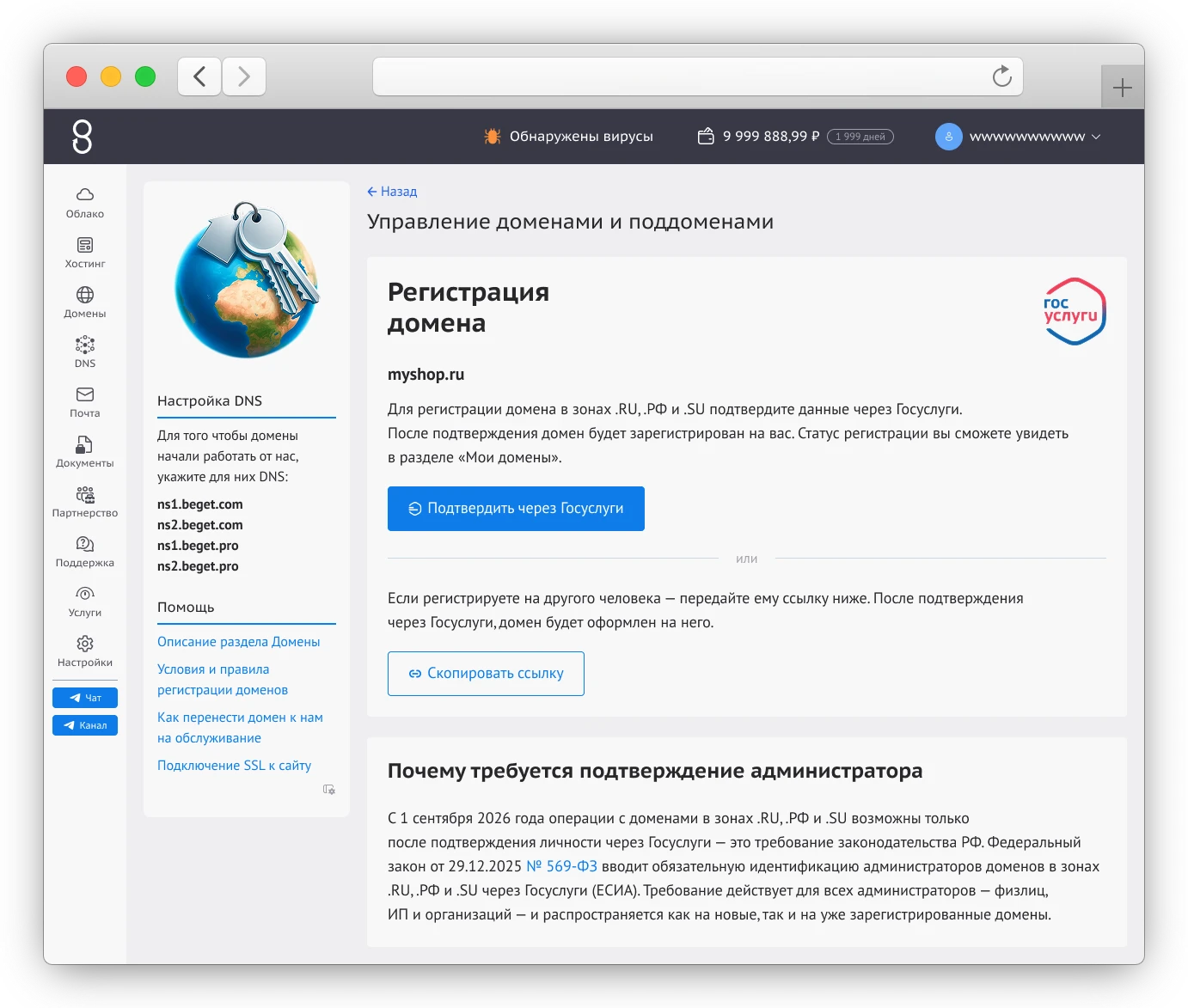The height and width of the screenshot is (1008, 1188).
Task: Open the DNS section in sidebar
Action: click(x=85, y=353)
